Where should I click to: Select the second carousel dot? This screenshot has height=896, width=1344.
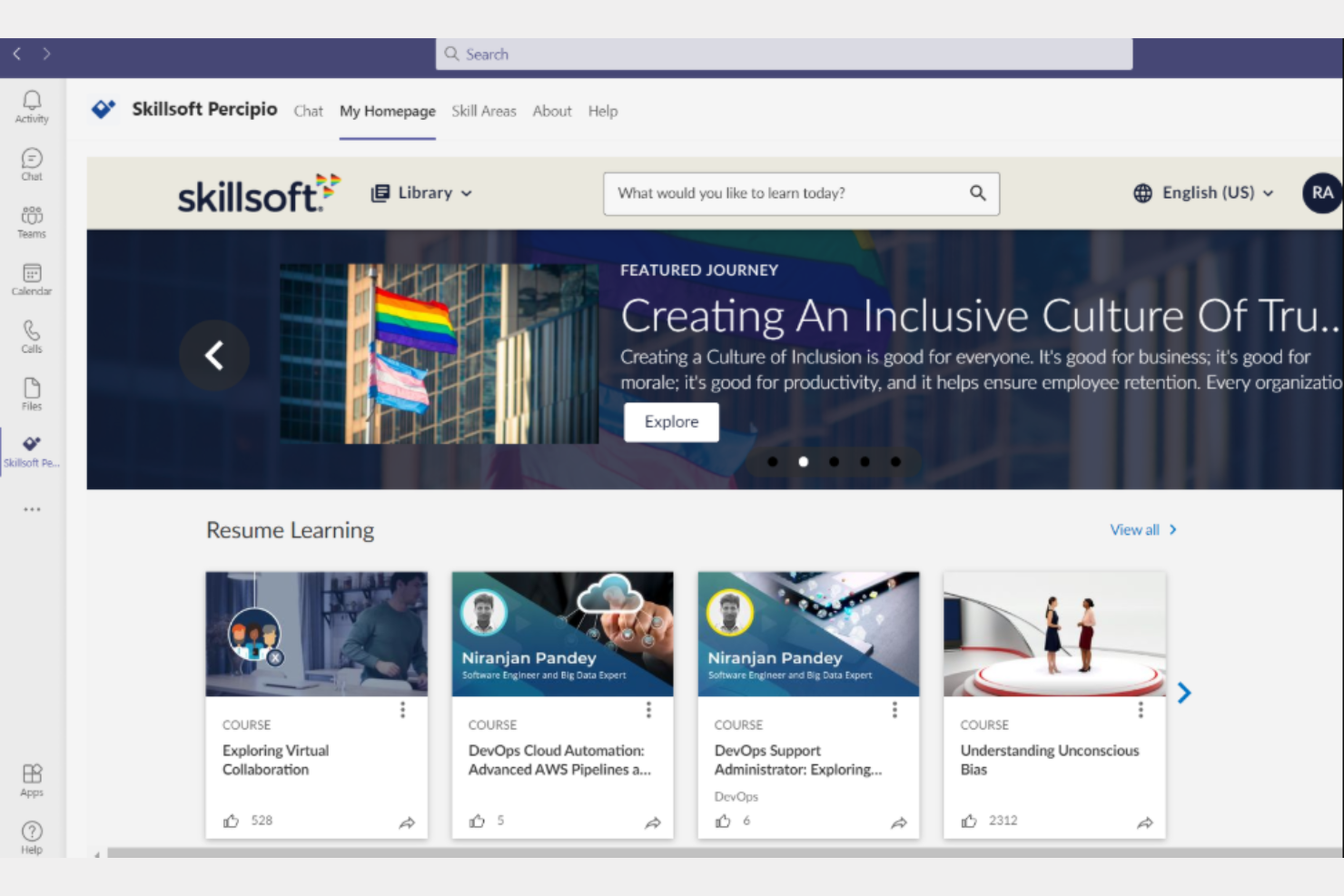click(804, 461)
